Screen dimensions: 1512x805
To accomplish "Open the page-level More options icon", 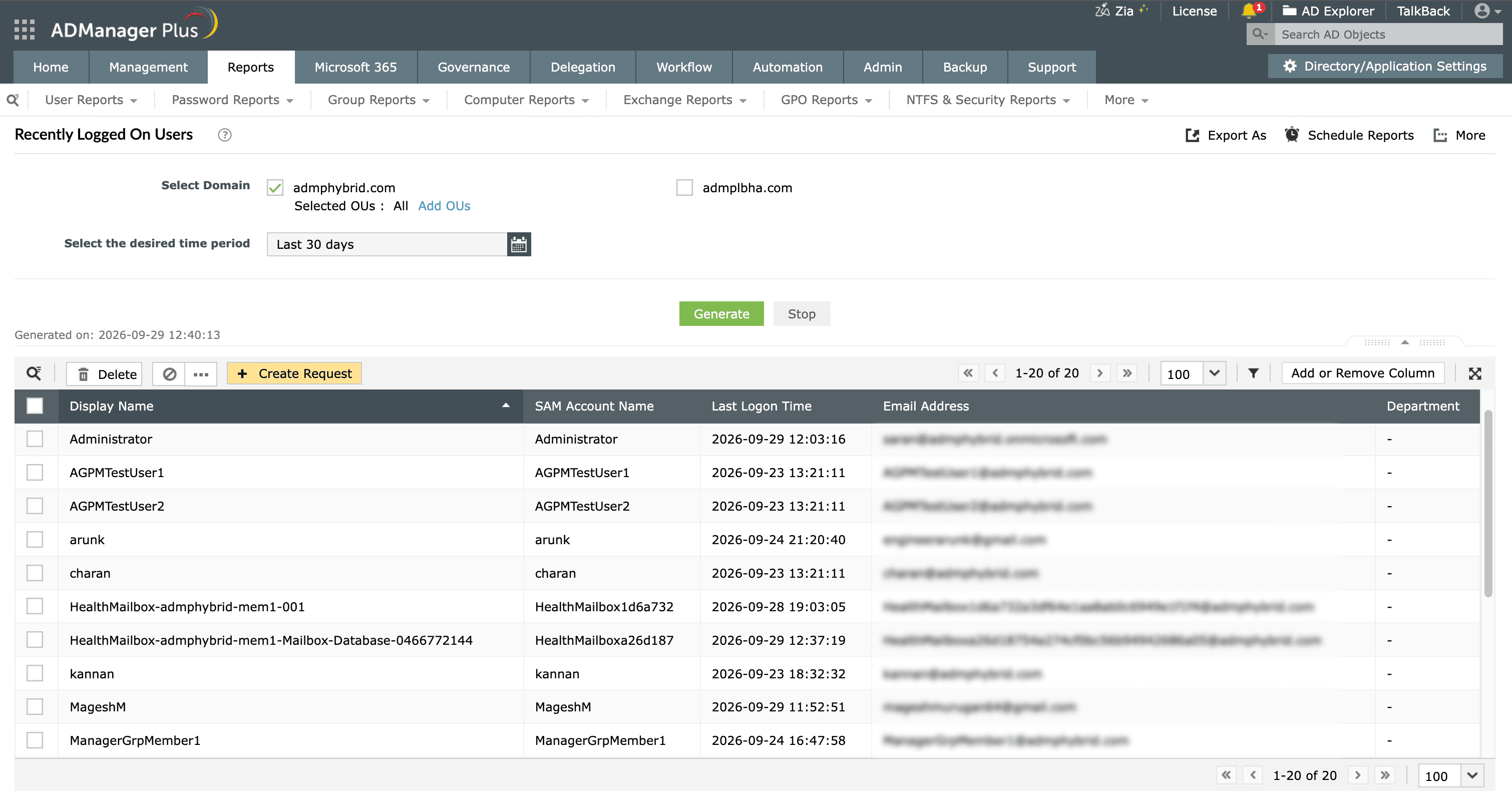I will [x=1440, y=136].
